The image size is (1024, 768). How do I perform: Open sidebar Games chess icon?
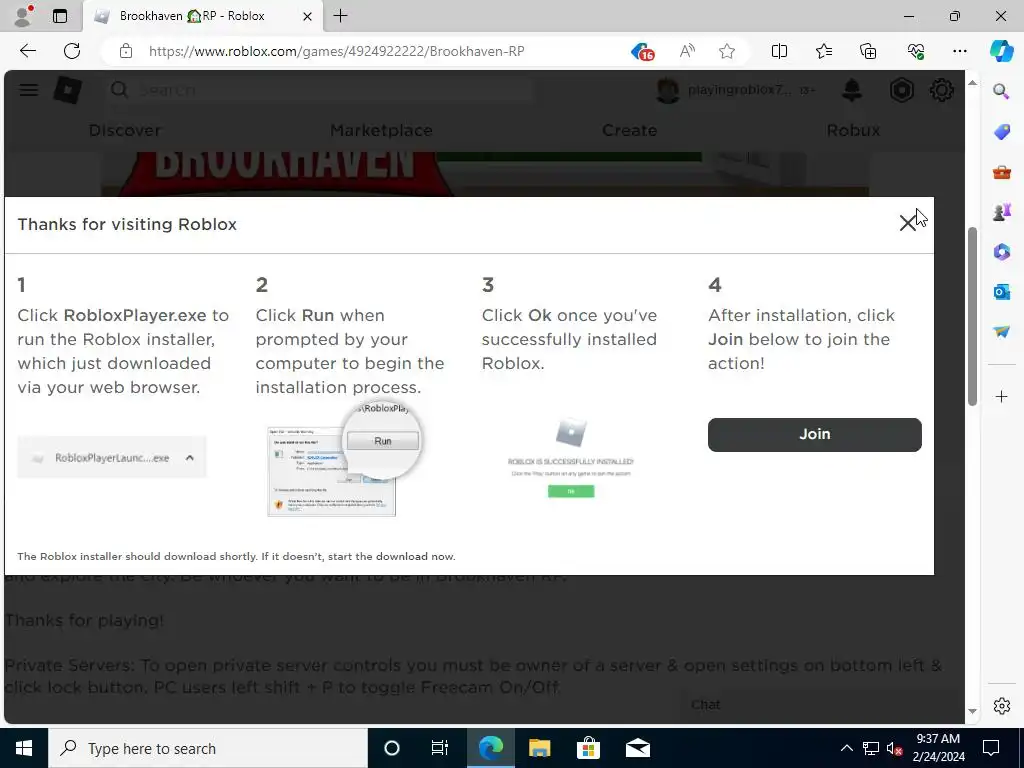1001,212
